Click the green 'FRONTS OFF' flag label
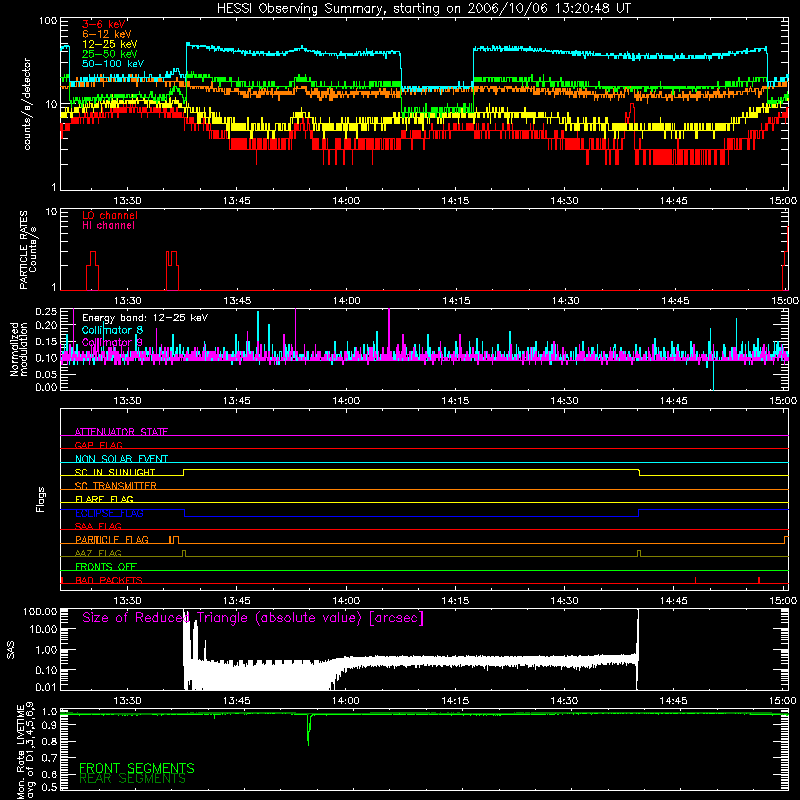Screen dimensions: 800x800 point(106,566)
